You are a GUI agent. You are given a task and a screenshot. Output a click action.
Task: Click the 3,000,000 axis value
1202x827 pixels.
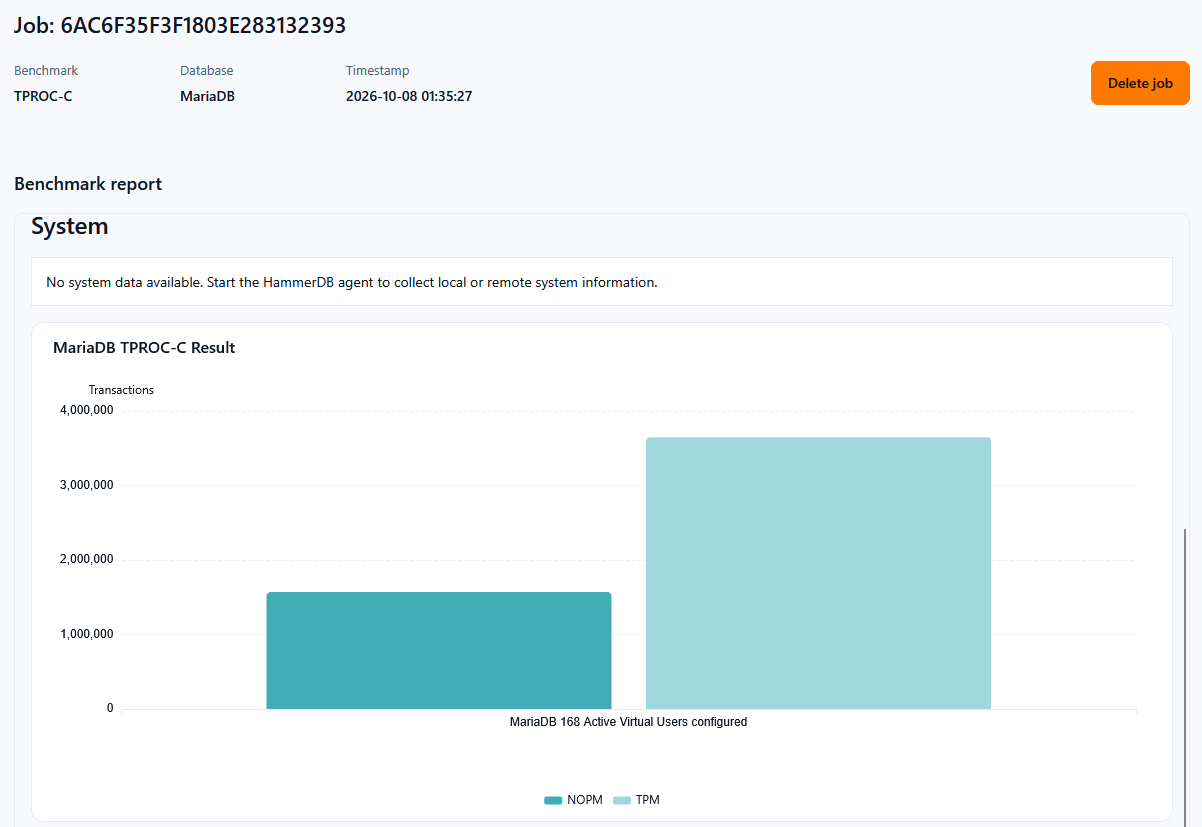pos(87,485)
